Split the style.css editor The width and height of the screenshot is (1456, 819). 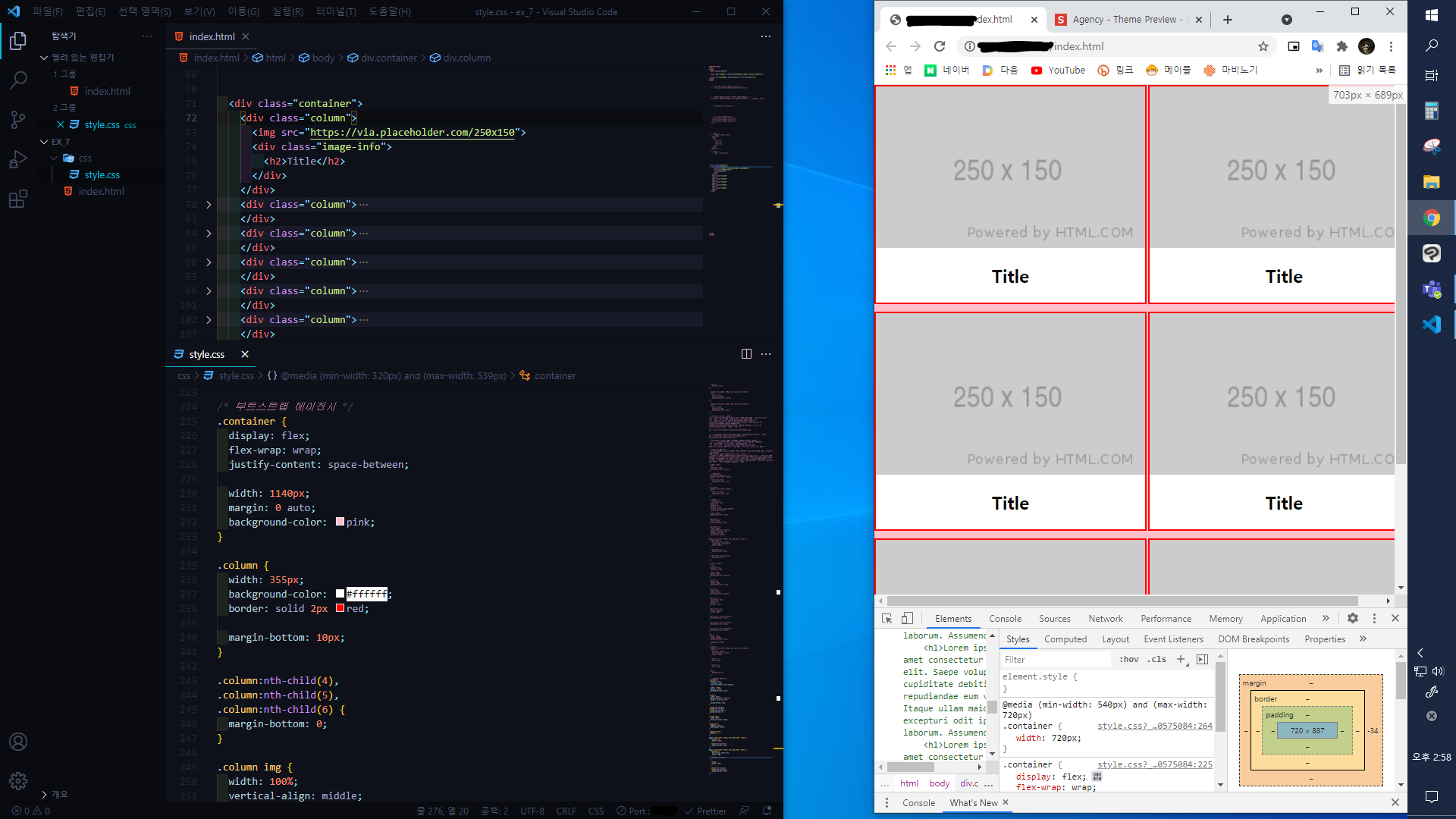746,354
